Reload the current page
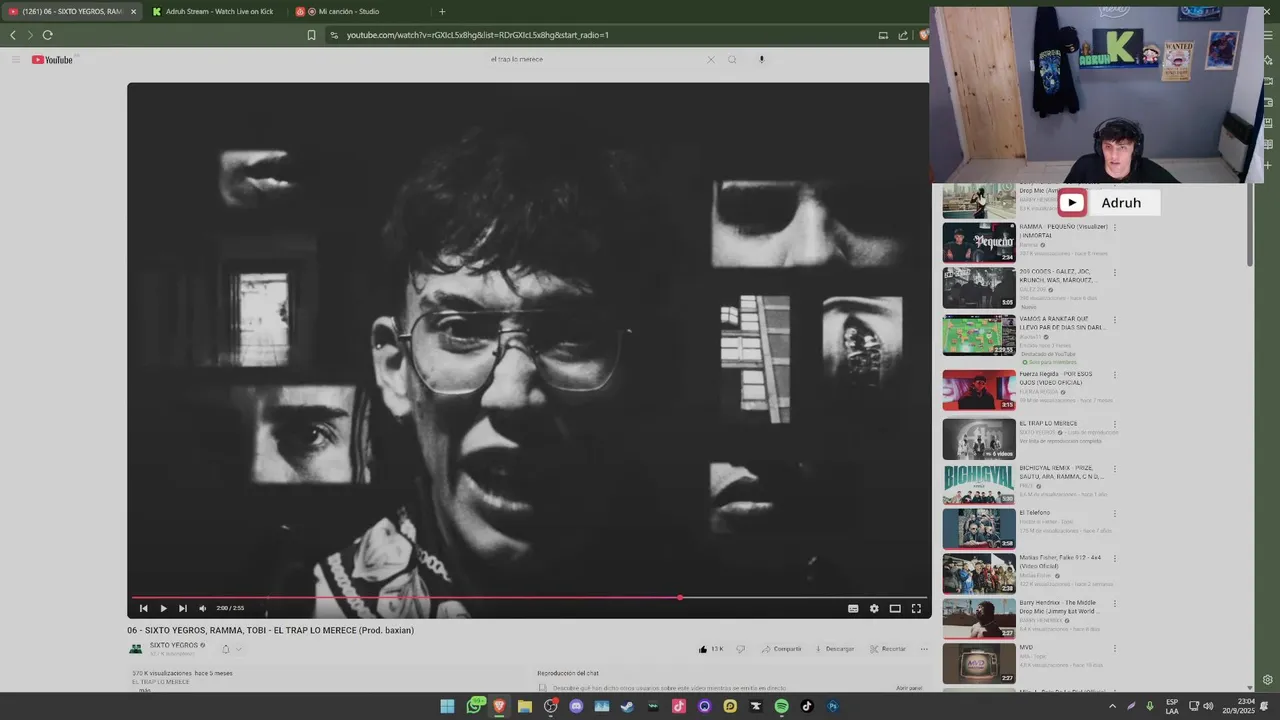The height and width of the screenshot is (720, 1280). click(47, 35)
